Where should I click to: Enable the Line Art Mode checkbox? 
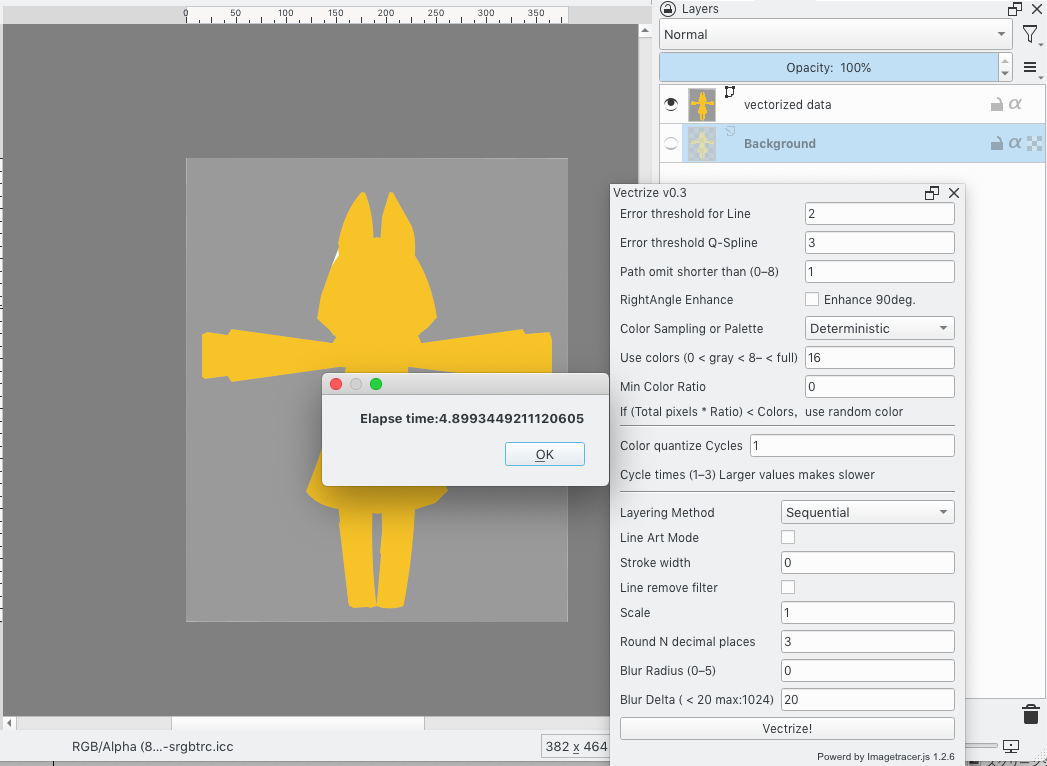click(x=788, y=538)
